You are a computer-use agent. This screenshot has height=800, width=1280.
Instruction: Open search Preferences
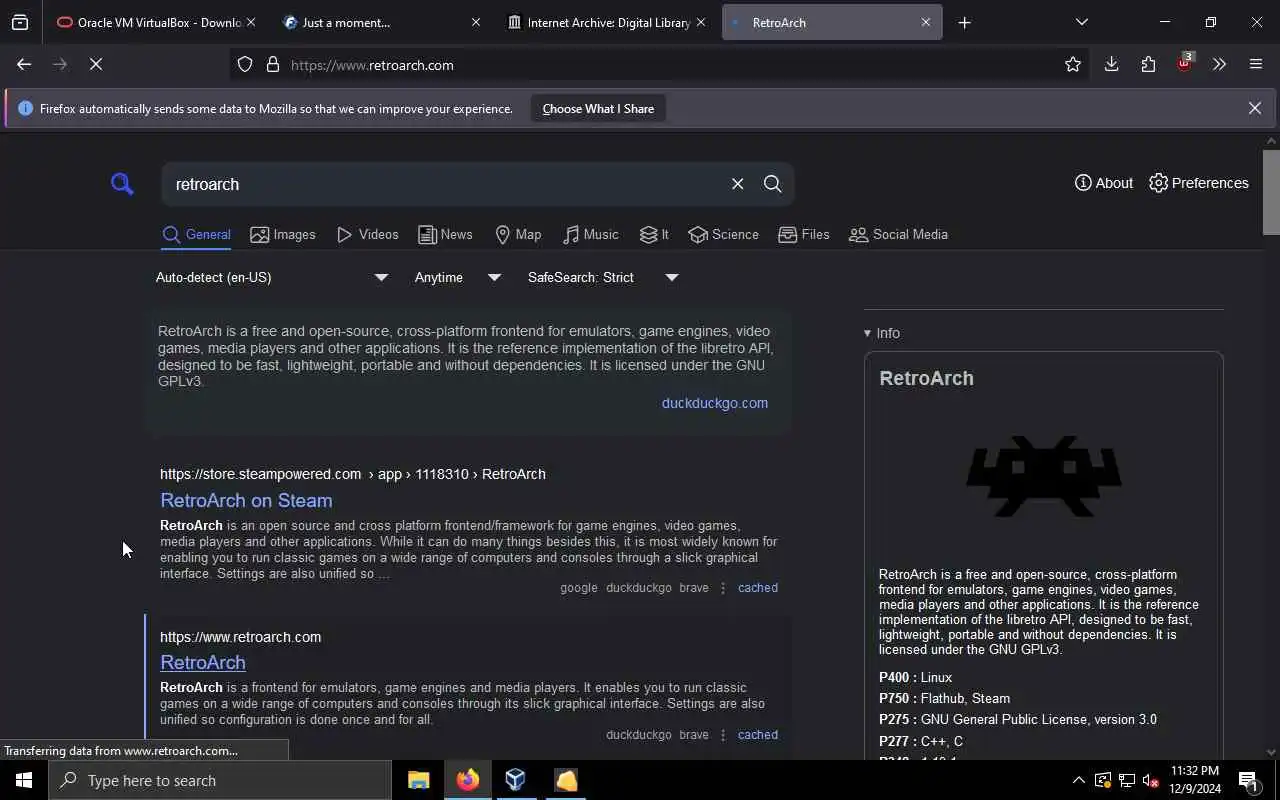pos(1198,183)
